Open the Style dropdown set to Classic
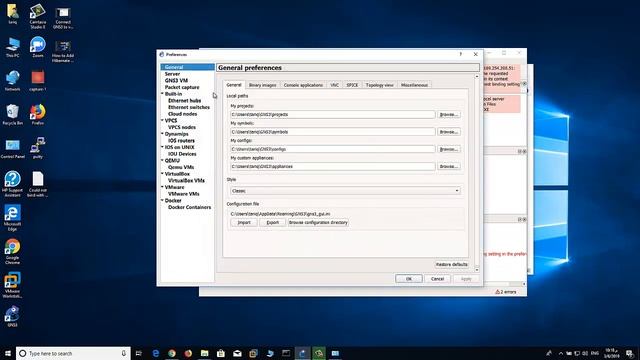 345,191
